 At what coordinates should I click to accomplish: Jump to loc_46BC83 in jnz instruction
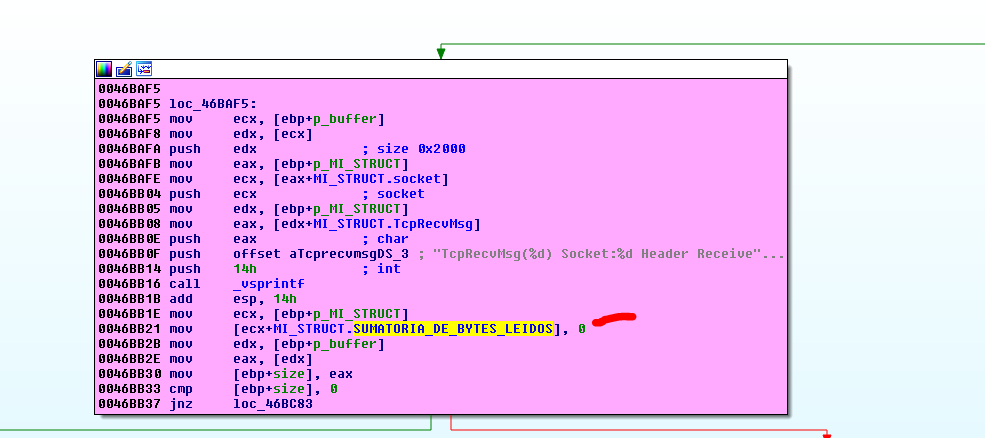point(270,404)
